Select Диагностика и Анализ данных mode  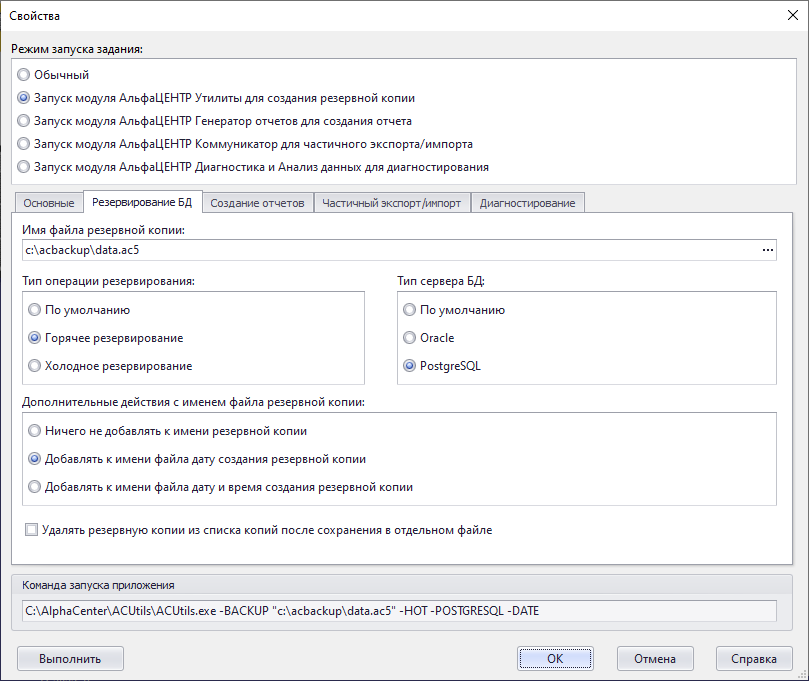click(x=24, y=167)
